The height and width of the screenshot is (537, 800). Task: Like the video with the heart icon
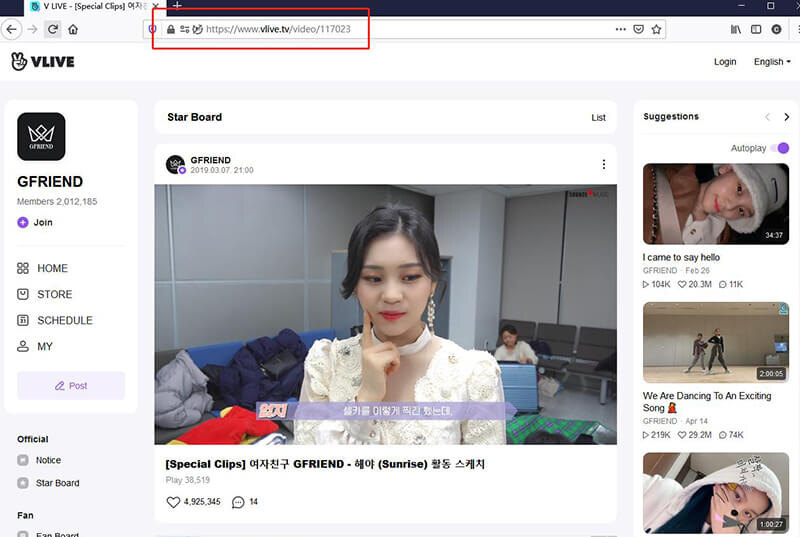(173, 502)
